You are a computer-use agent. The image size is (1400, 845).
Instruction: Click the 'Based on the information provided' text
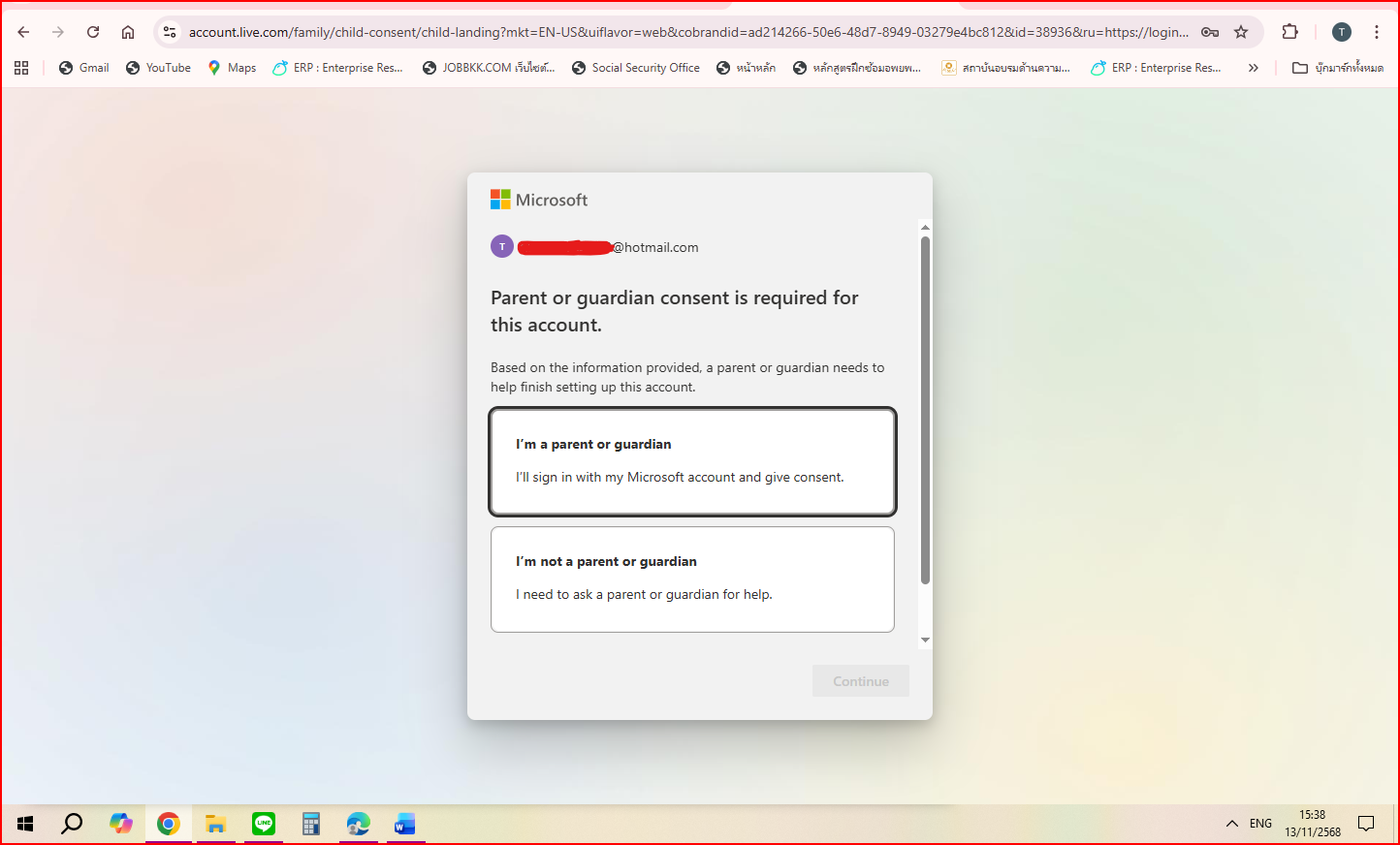[x=687, y=377]
